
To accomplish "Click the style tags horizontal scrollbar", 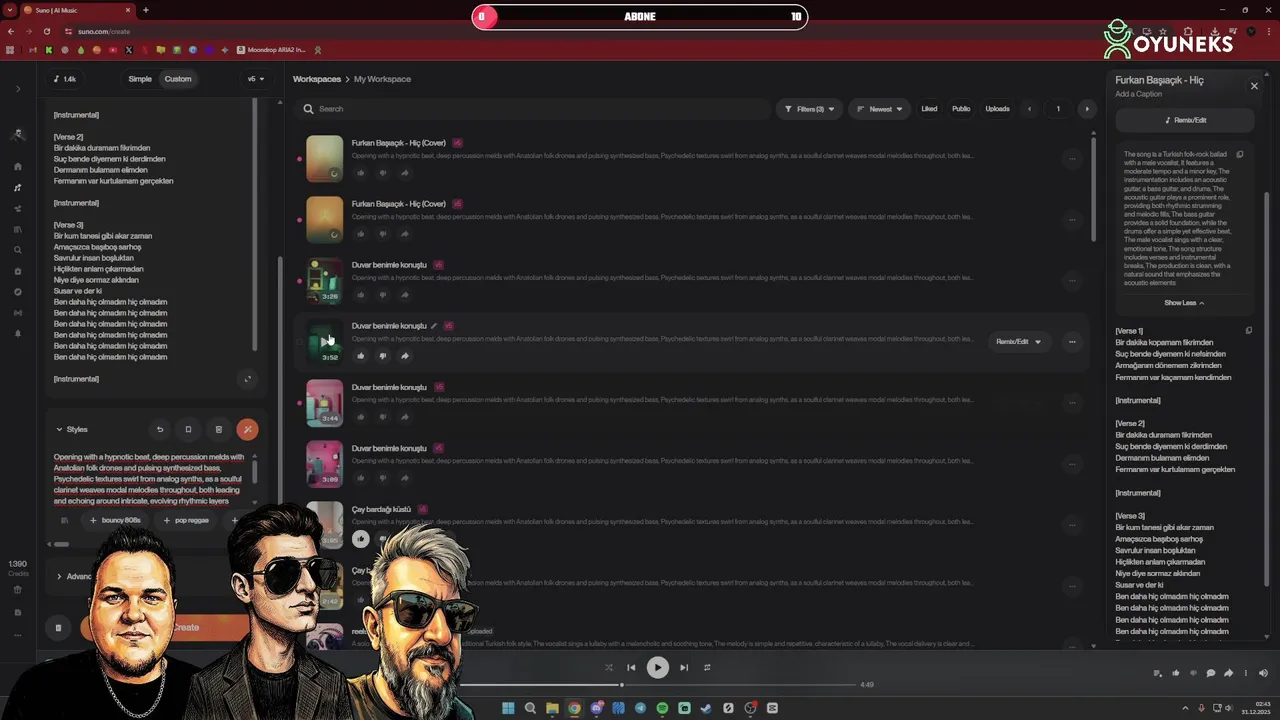I will pyautogui.click(x=61, y=544).
